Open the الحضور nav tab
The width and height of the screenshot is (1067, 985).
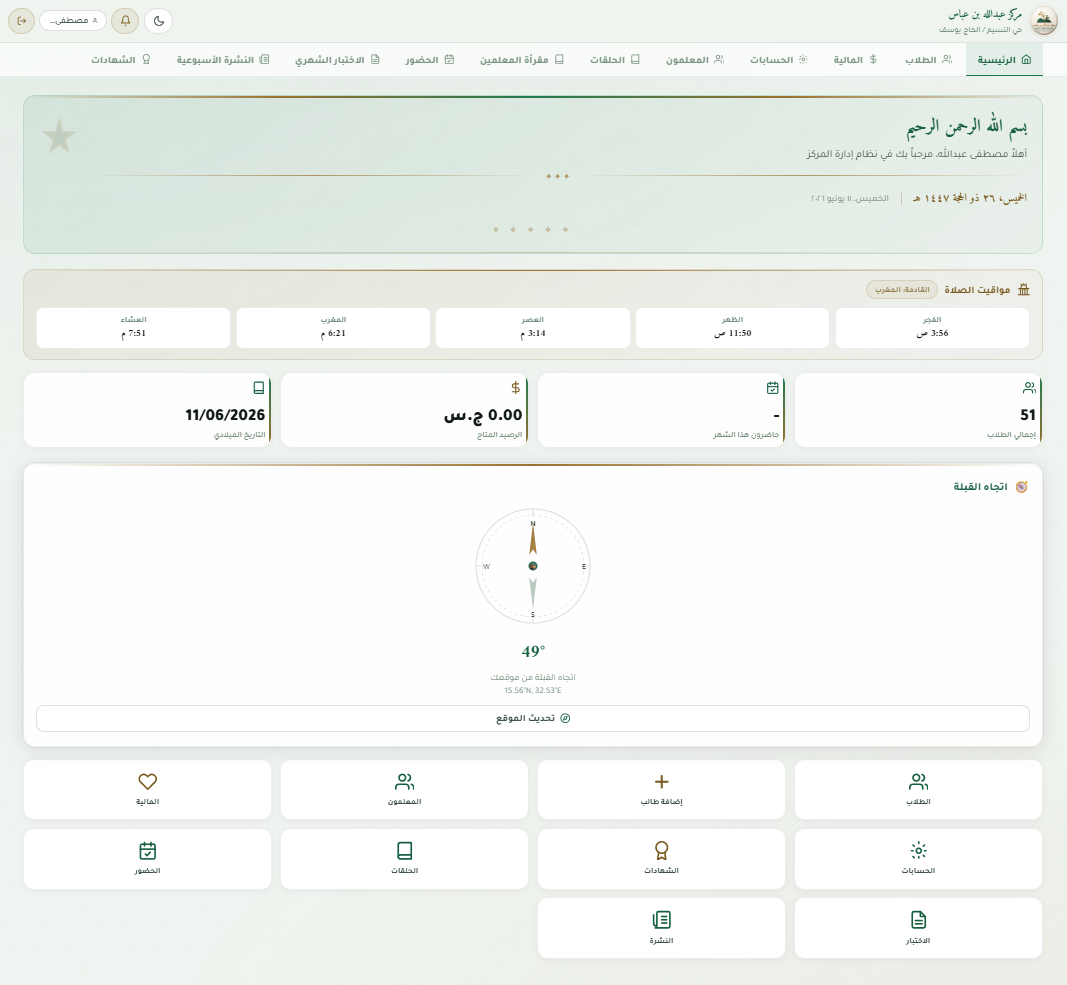coord(429,60)
